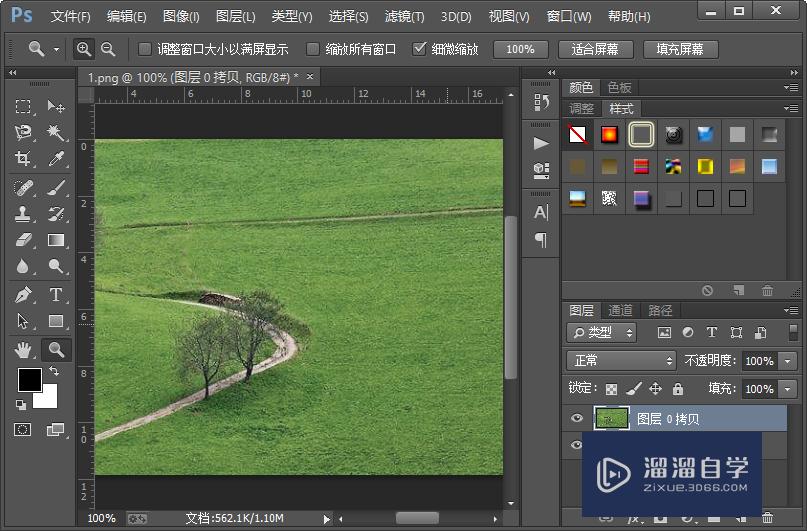The height and width of the screenshot is (531, 807).
Task: Click the zoom out magnifier icon
Action: [x=108, y=49]
